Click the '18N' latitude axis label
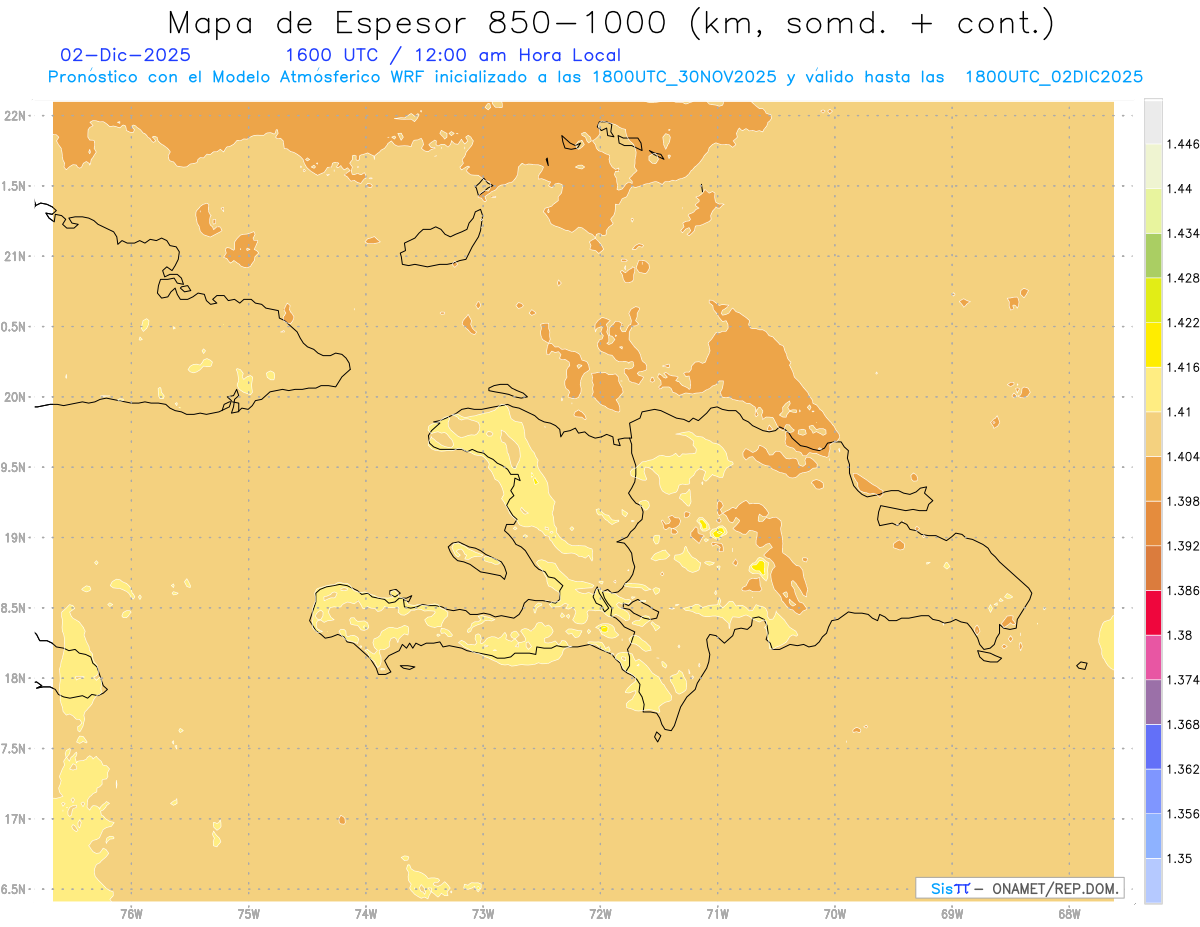Viewport: 1200px width, 927px height. click(15, 679)
